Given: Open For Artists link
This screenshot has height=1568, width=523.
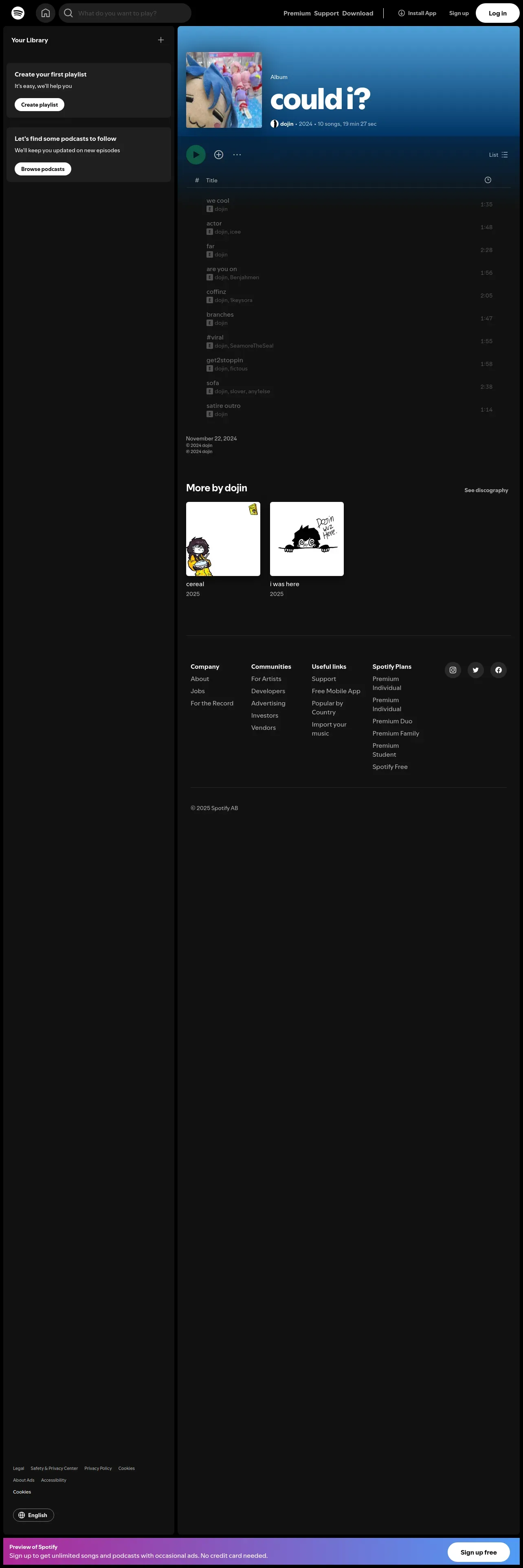Looking at the screenshot, I should [266, 679].
